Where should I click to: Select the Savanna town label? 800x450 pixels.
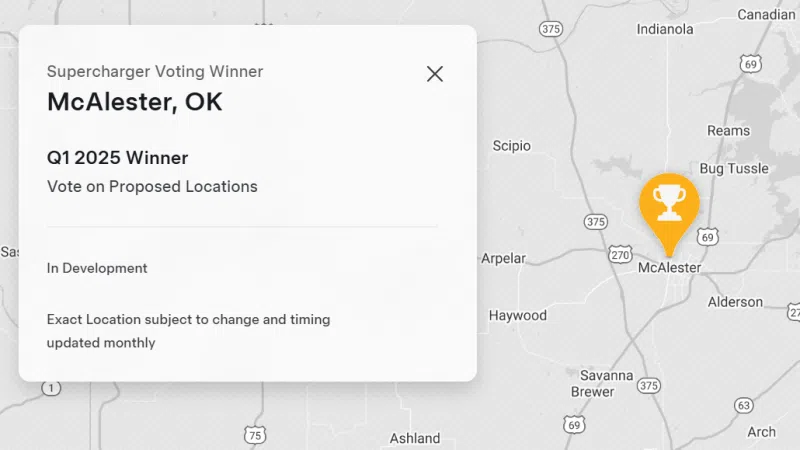tap(606, 376)
